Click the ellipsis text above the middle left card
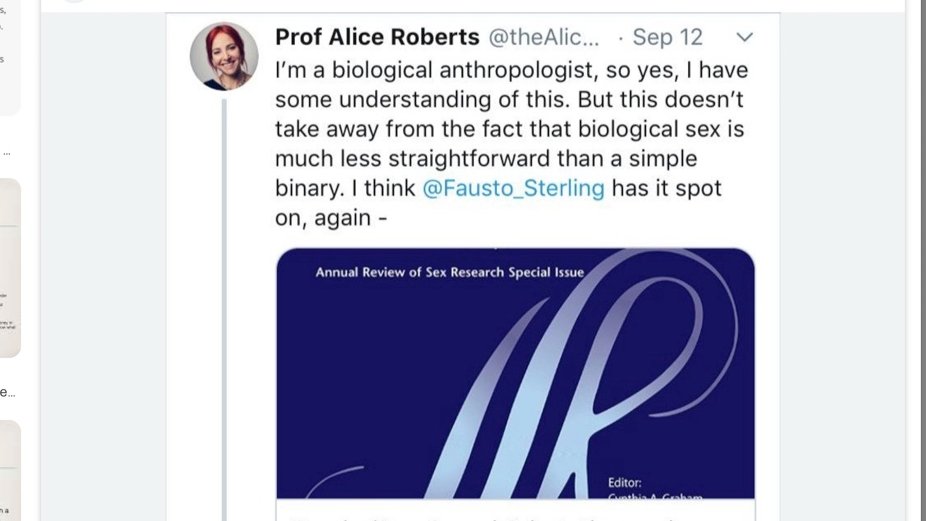This screenshot has width=926, height=521. (x=7, y=154)
